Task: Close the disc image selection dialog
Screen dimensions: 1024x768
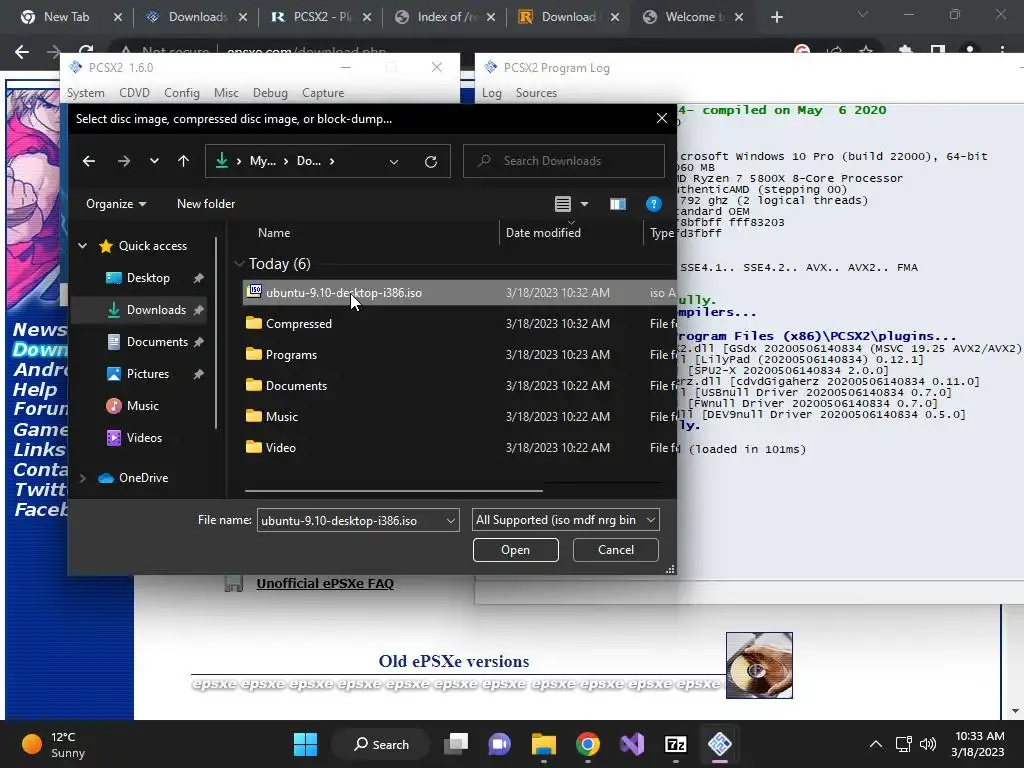Action: pyautogui.click(x=662, y=118)
